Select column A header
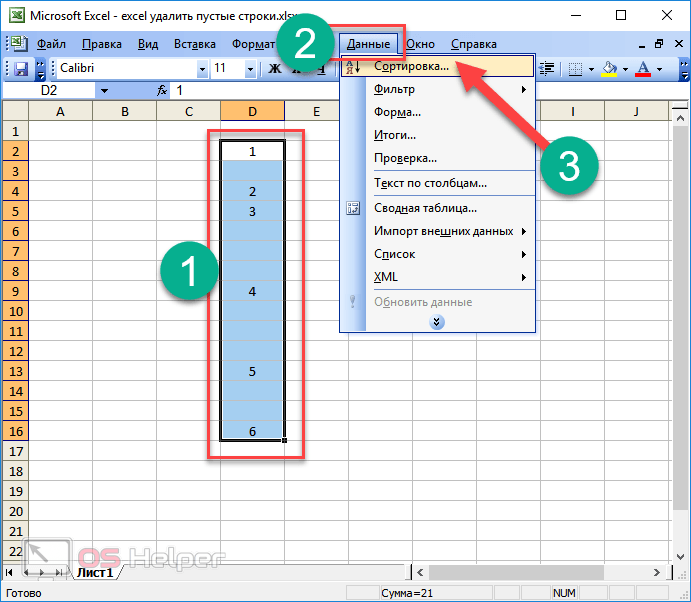 [x=60, y=111]
